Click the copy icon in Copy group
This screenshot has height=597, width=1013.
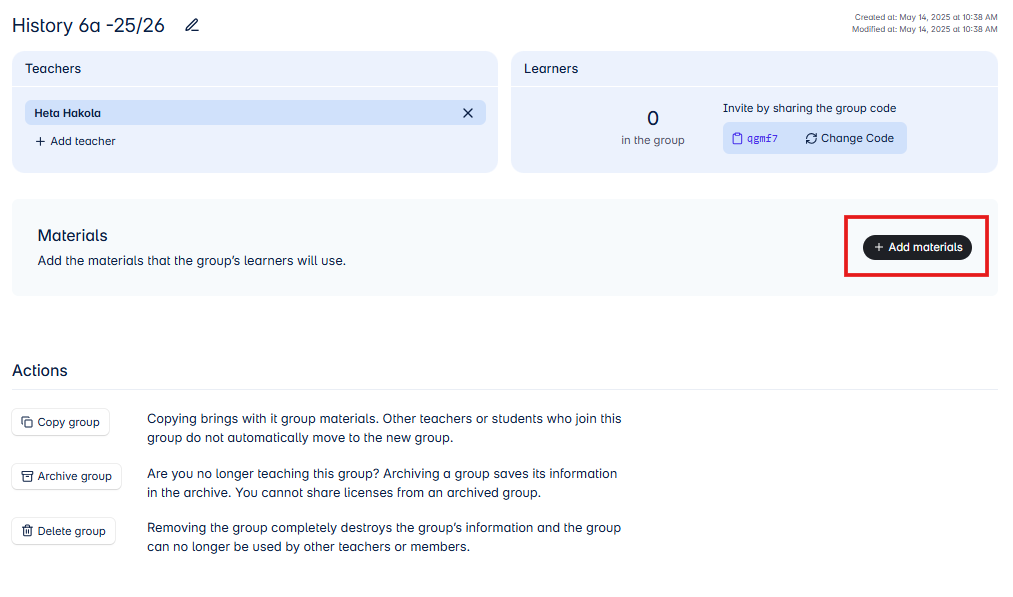(27, 422)
